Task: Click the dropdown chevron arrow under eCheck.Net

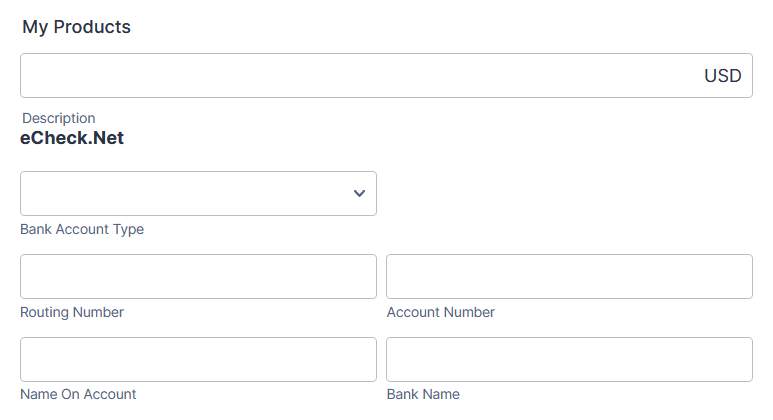Action: pos(360,194)
